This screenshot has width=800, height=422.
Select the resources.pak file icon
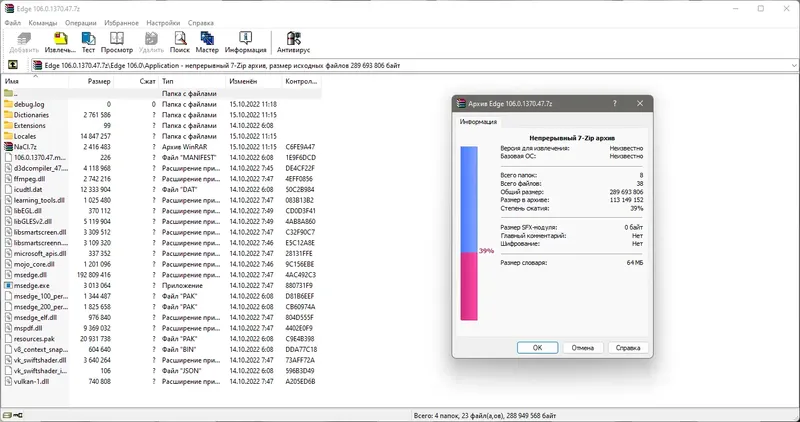[8, 339]
